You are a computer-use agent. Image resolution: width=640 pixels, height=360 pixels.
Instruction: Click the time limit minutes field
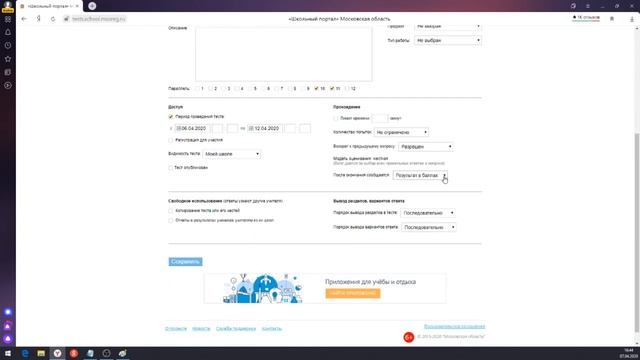click(380, 118)
